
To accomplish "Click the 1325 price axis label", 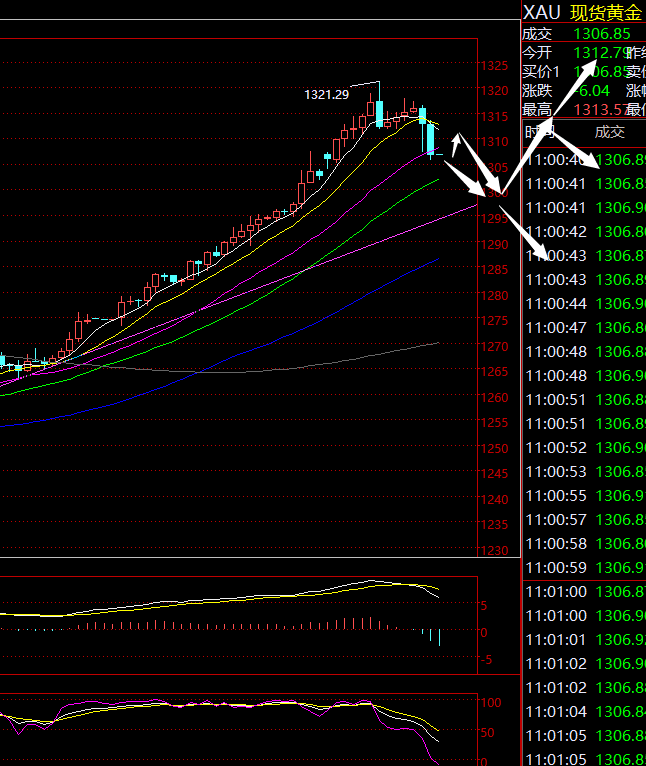I will [494, 65].
